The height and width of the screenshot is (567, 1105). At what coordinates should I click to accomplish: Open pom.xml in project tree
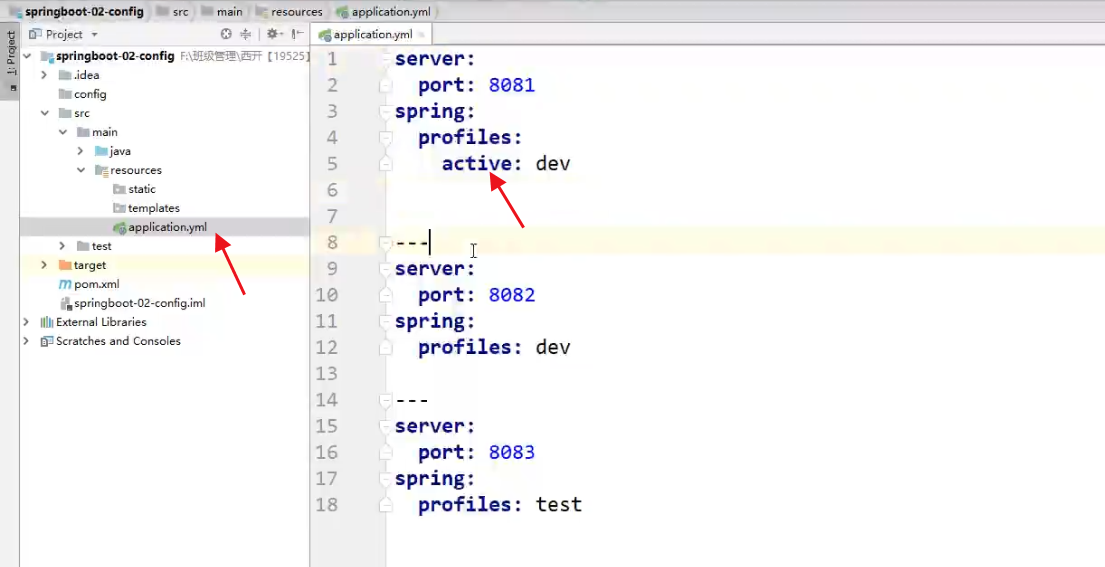point(97,284)
